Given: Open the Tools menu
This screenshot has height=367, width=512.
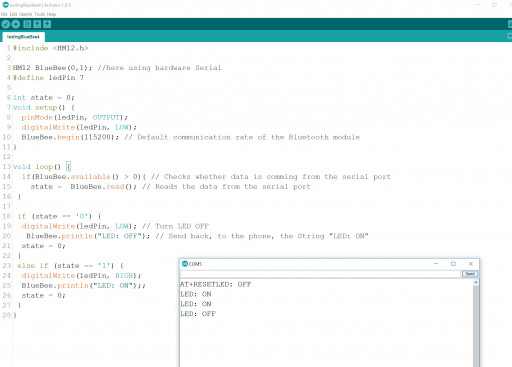Looking at the screenshot, I should point(39,14).
